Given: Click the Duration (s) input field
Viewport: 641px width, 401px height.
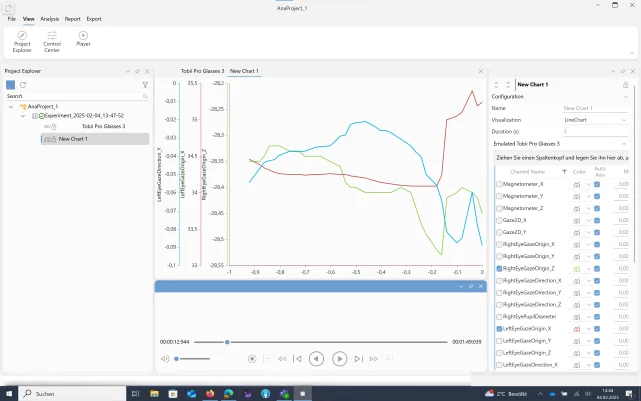Looking at the screenshot, I should [595, 132].
